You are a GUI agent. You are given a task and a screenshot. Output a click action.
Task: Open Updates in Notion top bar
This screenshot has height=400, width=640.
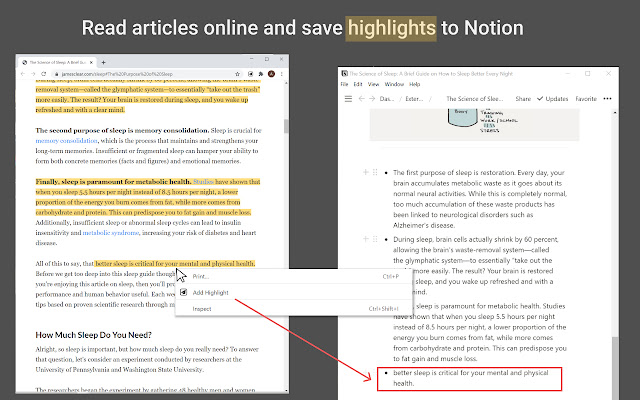click(552, 99)
